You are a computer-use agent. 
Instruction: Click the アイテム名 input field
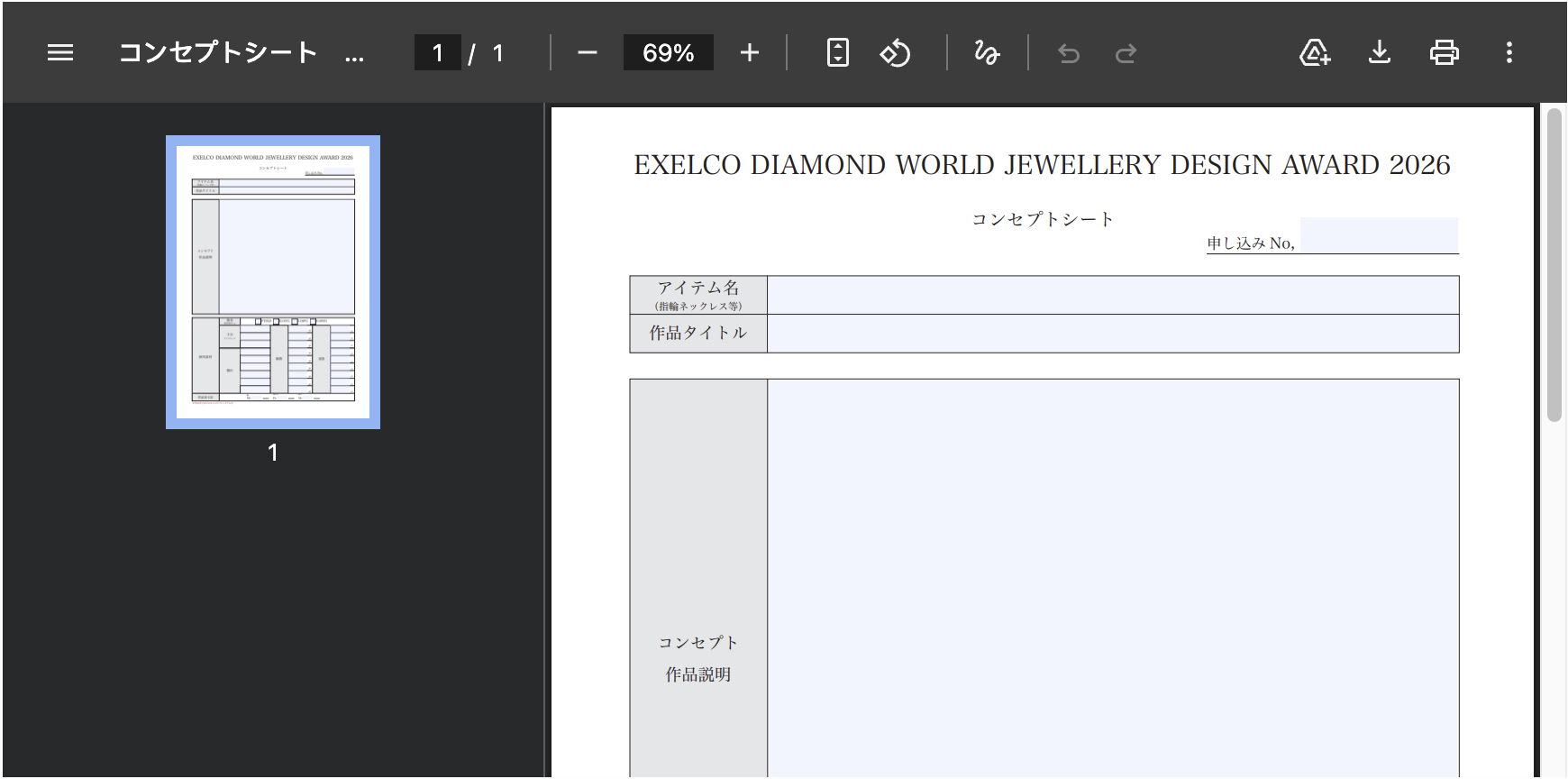(1113, 295)
